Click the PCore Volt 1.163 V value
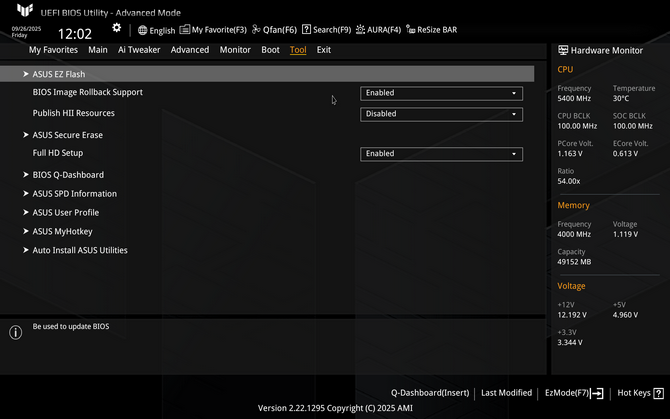Viewport: 670px width, 419px height. pos(570,154)
